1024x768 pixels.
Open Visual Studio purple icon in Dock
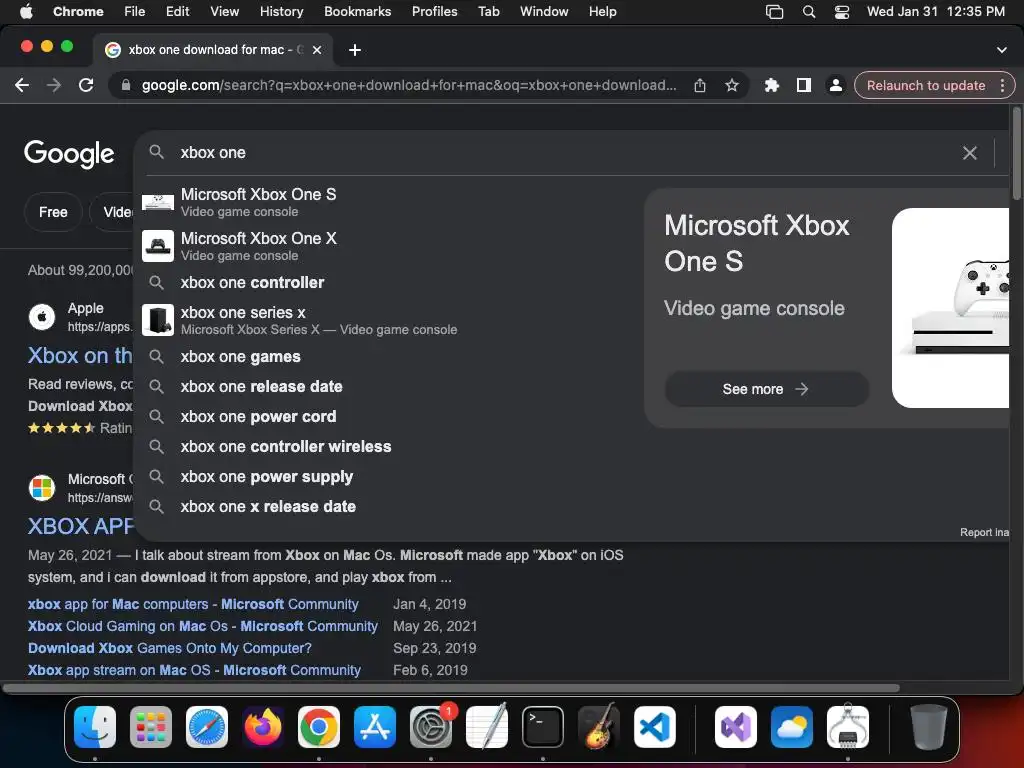tap(736, 727)
